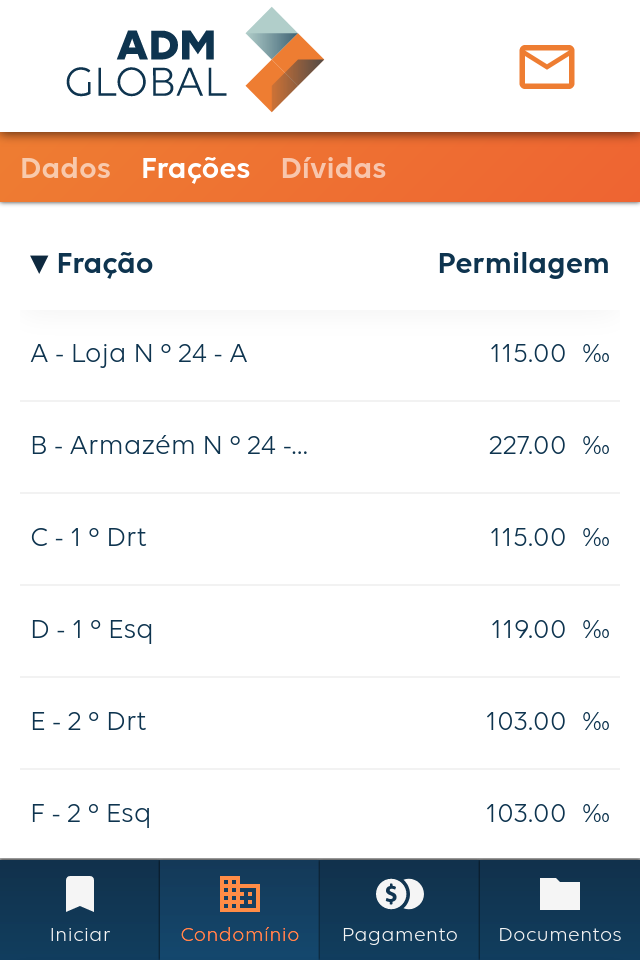Image resolution: width=640 pixels, height=960 pixels.
Task: Change sort order using the Fração arrow
Action: click(x=38, y=263)
